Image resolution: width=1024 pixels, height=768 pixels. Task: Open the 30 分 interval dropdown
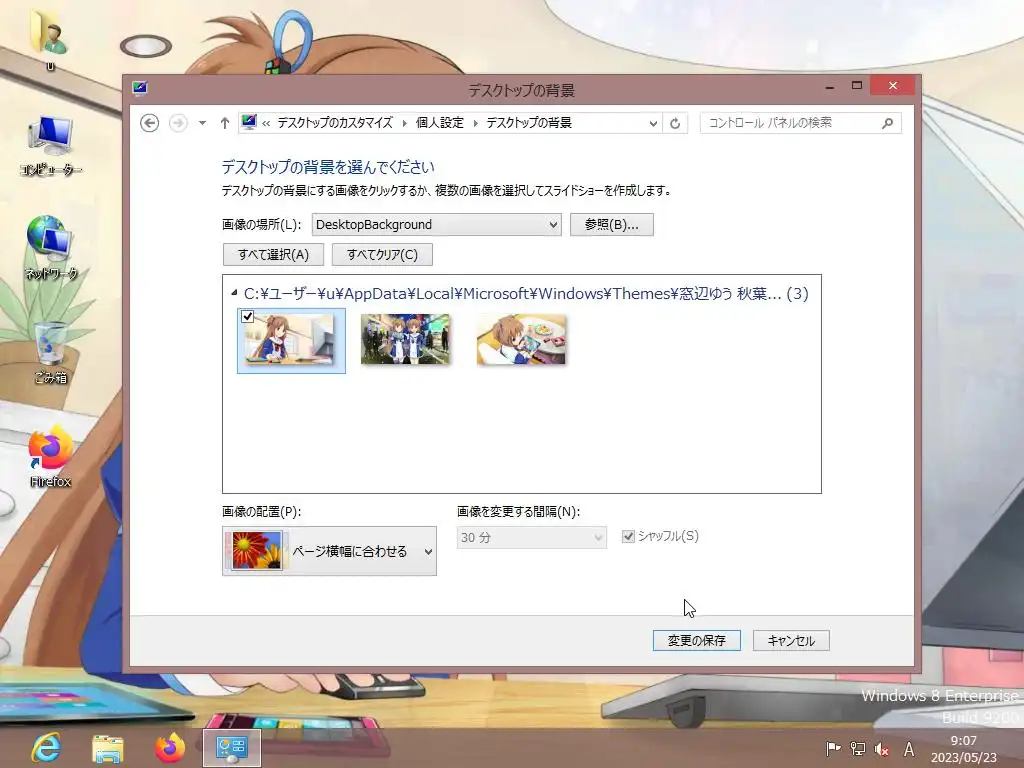coord(532,537)
